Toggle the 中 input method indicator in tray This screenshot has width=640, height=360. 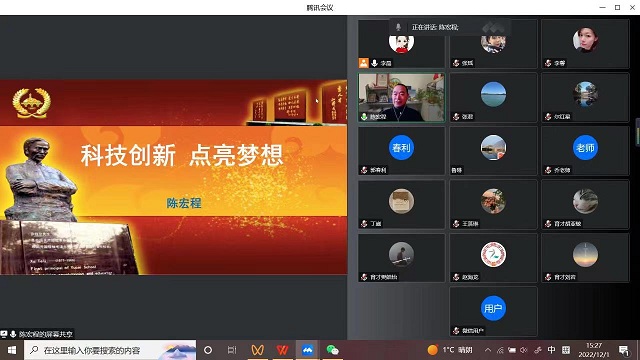coord(551,350)
